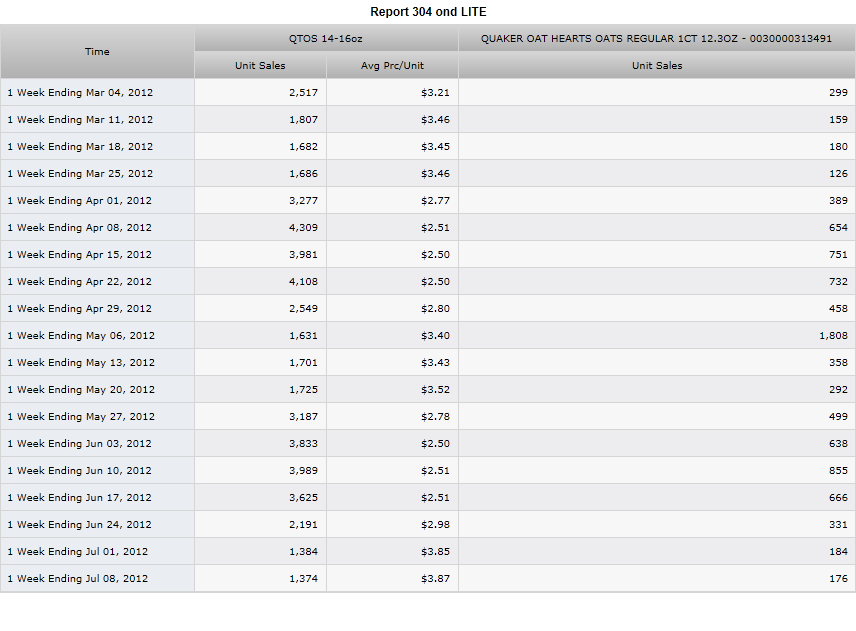
Task: Click average price $3.21
Action: point(436,93)
